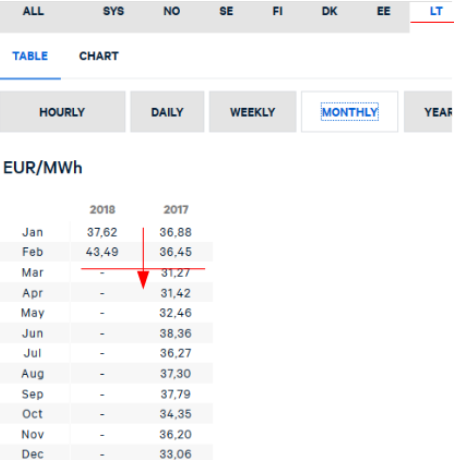Select the Jun 2017 value 38,36

pyautogui.click(x=176, y=333)
